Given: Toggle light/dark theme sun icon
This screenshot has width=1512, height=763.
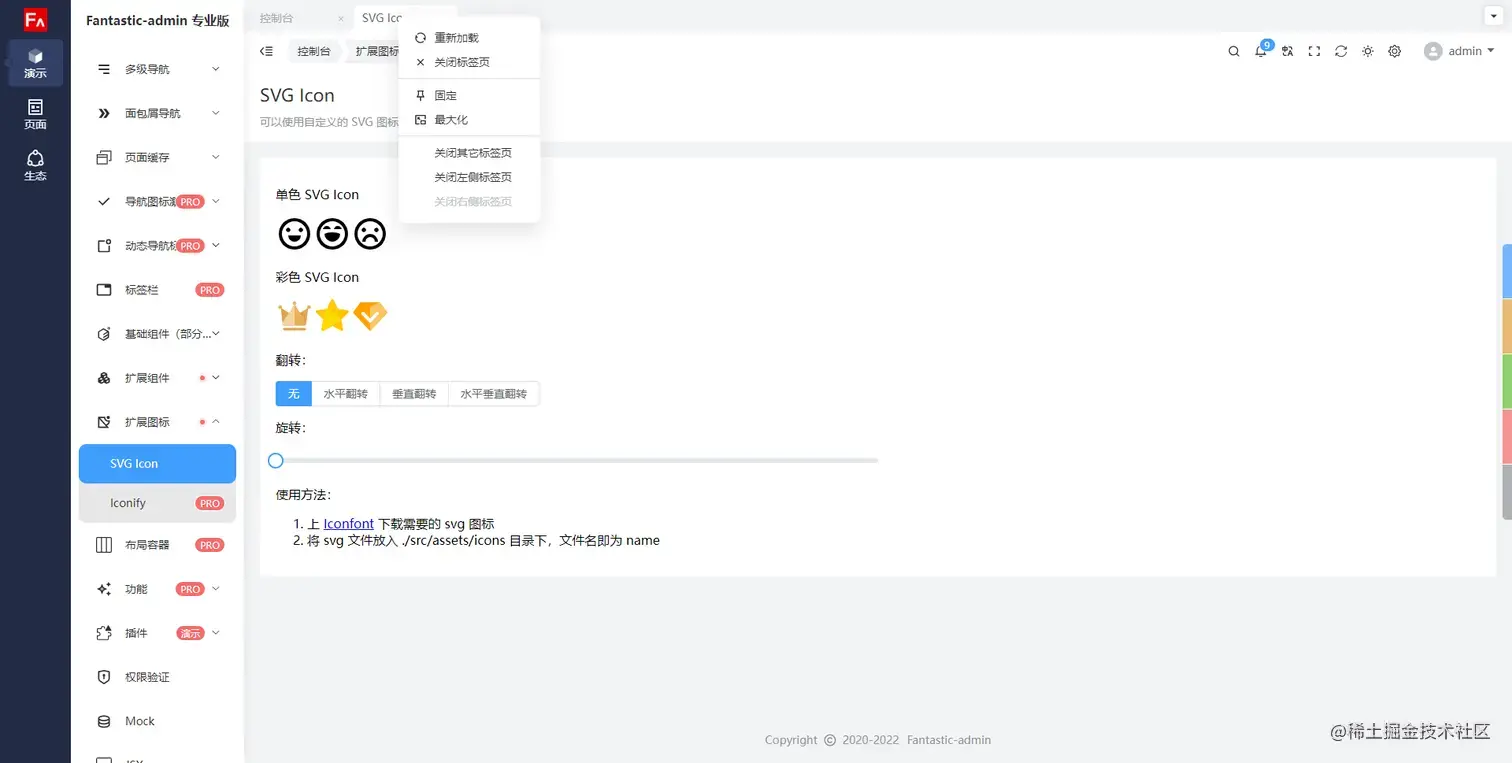Looking at the screenshot, I should click(x=1367, y=51).
